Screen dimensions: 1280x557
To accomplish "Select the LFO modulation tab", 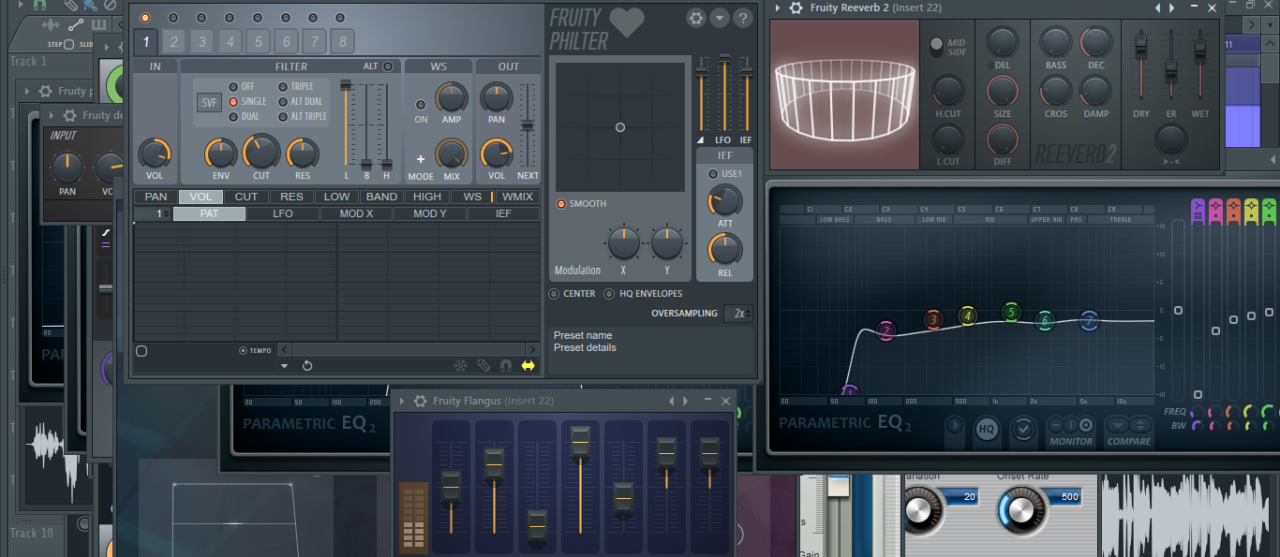I will coord(283,214).
